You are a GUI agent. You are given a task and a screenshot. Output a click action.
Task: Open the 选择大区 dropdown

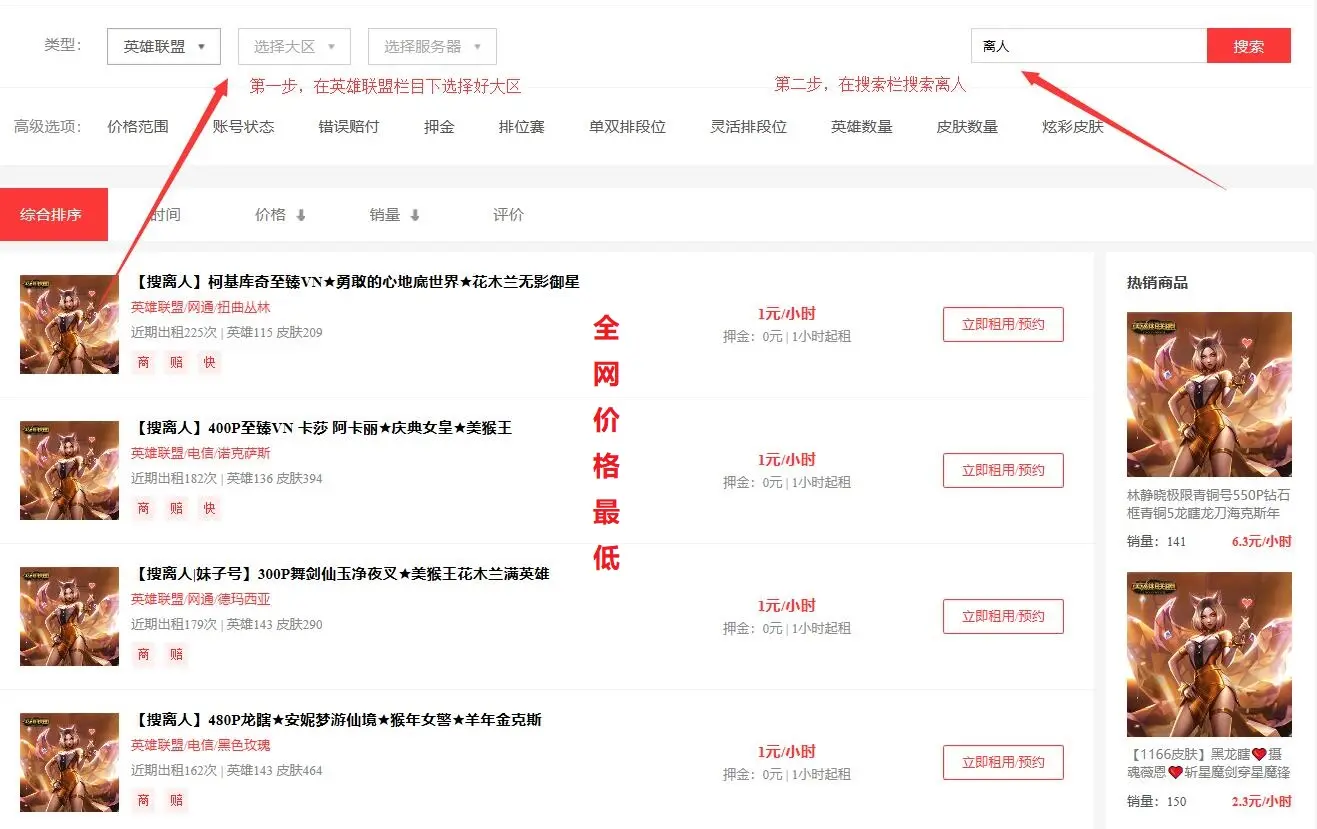[x=294, y=46]
